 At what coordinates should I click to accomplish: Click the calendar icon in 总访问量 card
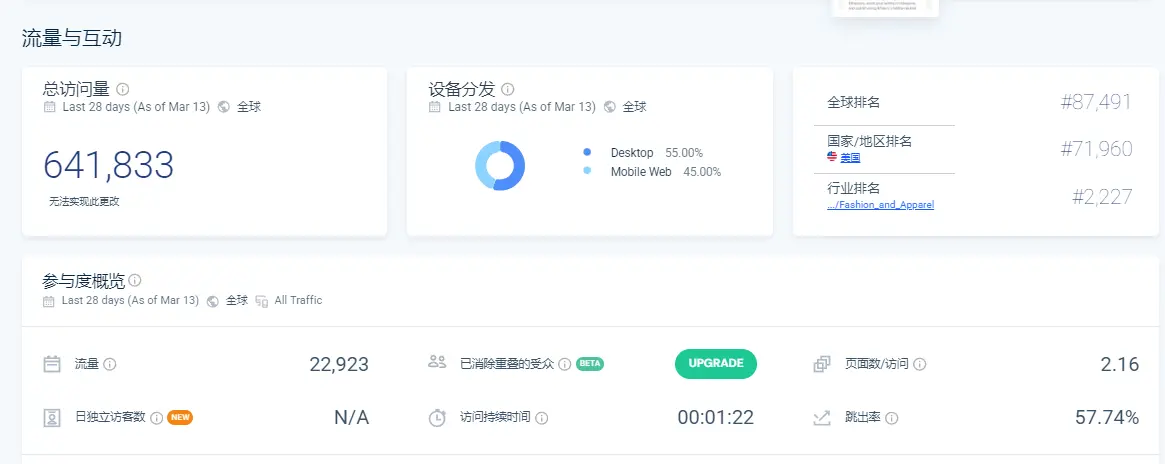coord(49,107)
